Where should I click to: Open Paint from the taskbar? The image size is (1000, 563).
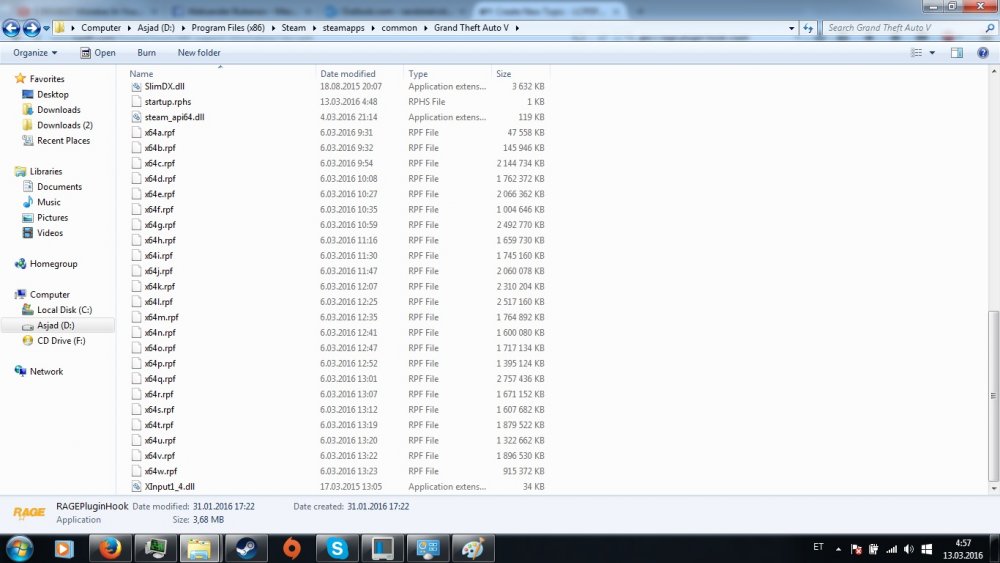(x=473, y=548)
